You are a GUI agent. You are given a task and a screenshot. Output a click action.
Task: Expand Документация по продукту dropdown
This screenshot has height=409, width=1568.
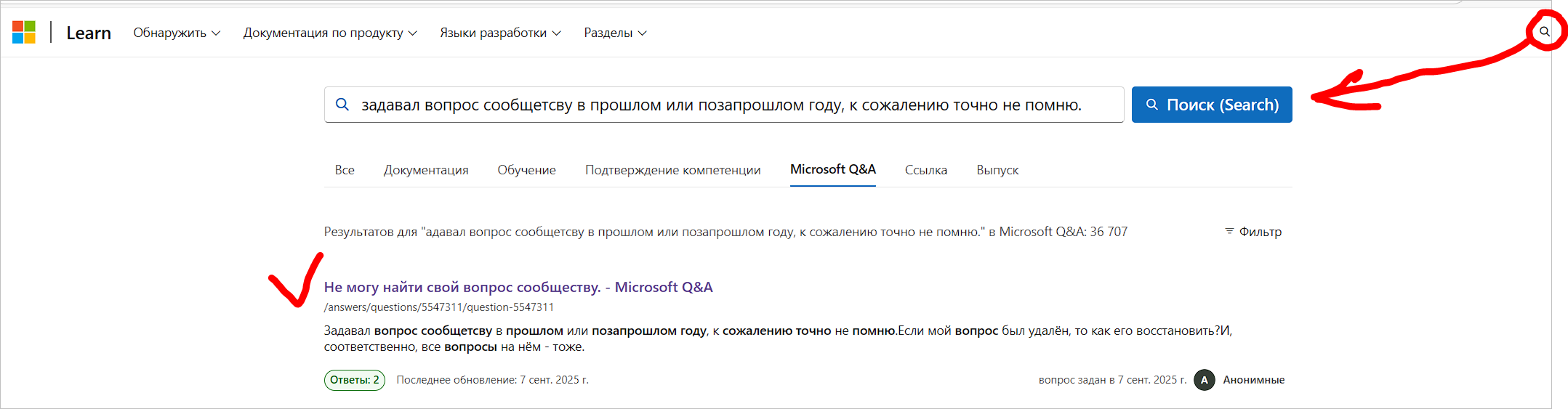(330, 33)
